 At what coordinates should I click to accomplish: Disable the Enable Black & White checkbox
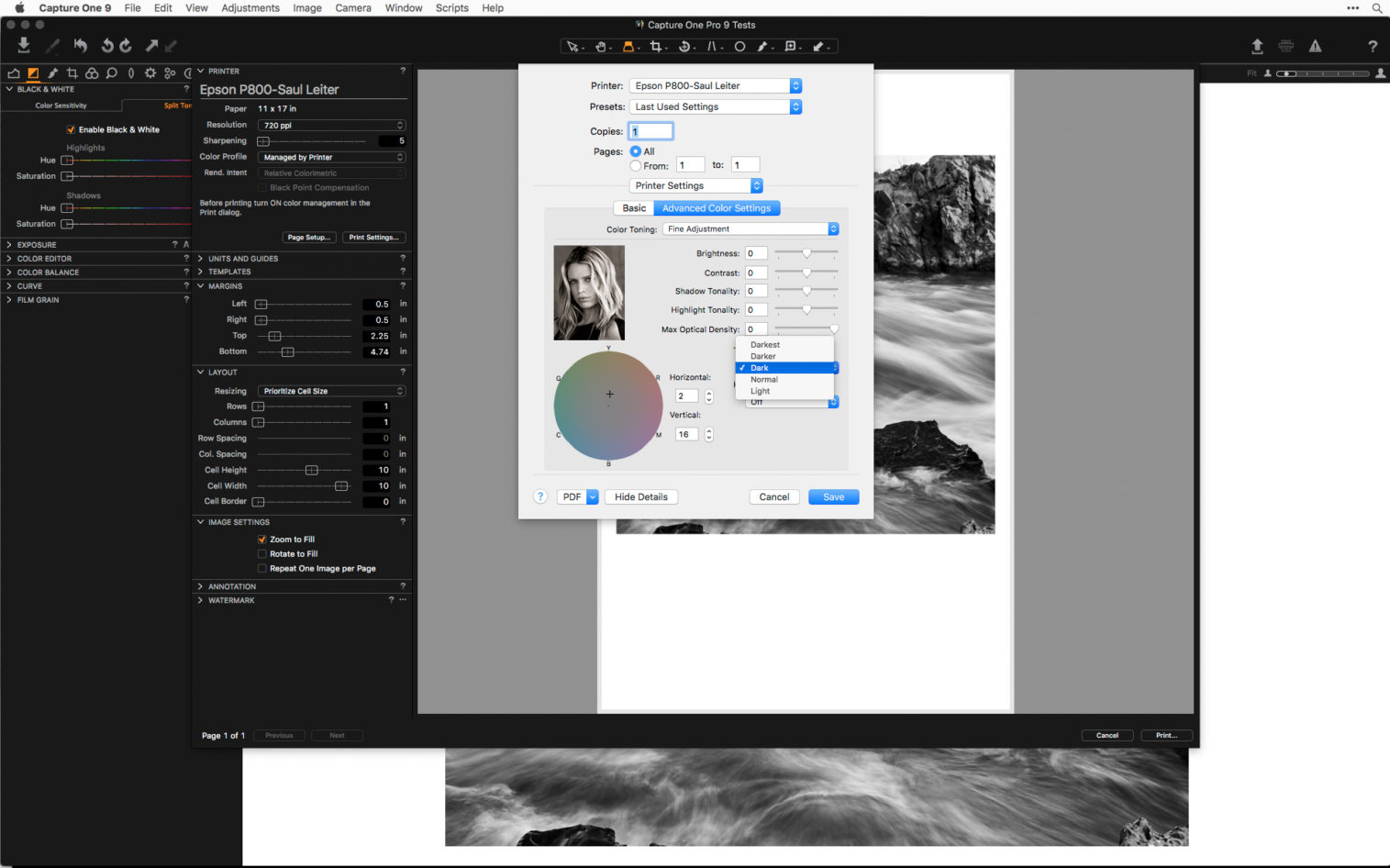pyautogui.click(x=71, y=129)
